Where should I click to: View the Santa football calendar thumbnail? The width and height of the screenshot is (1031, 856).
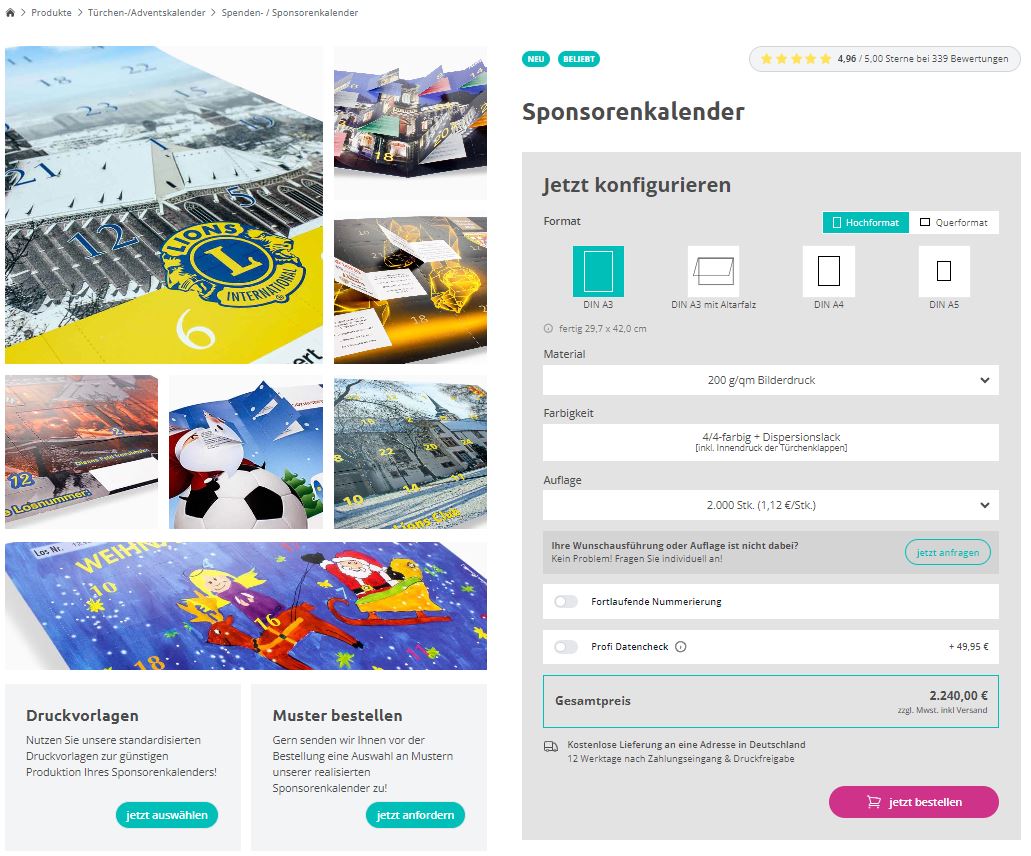[x=246, y=452]
